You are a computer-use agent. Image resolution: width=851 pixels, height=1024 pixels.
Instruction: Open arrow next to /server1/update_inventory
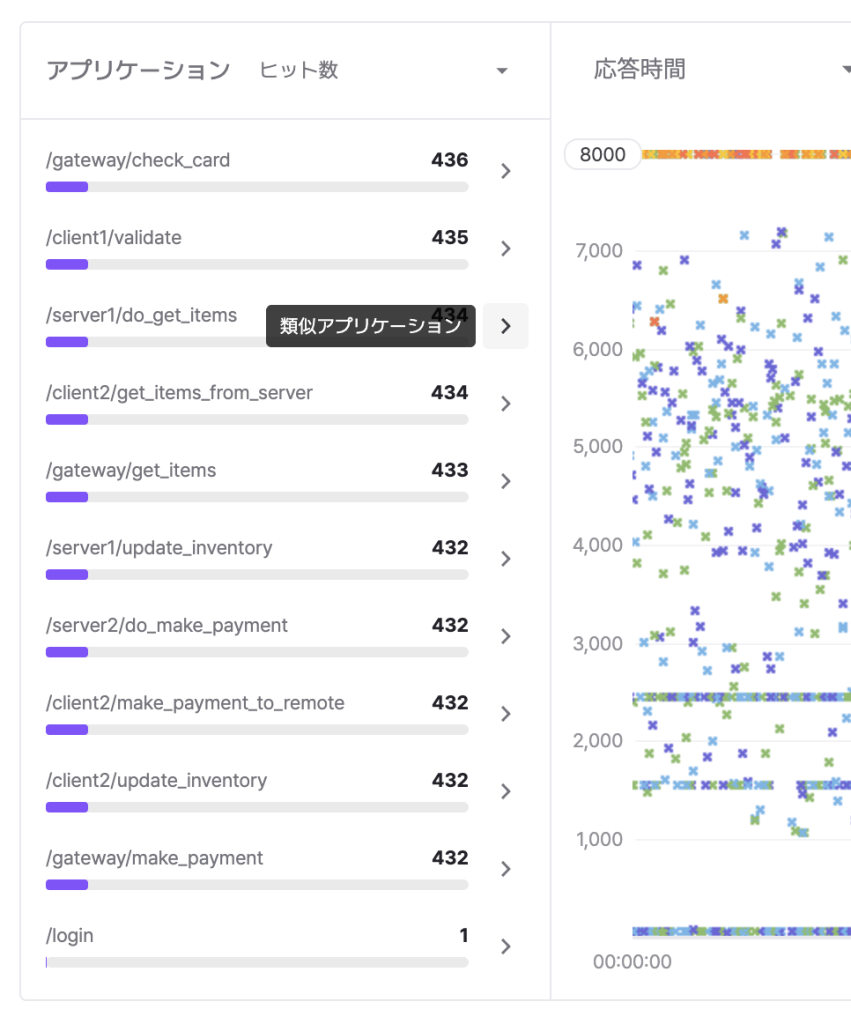point(505,559)
